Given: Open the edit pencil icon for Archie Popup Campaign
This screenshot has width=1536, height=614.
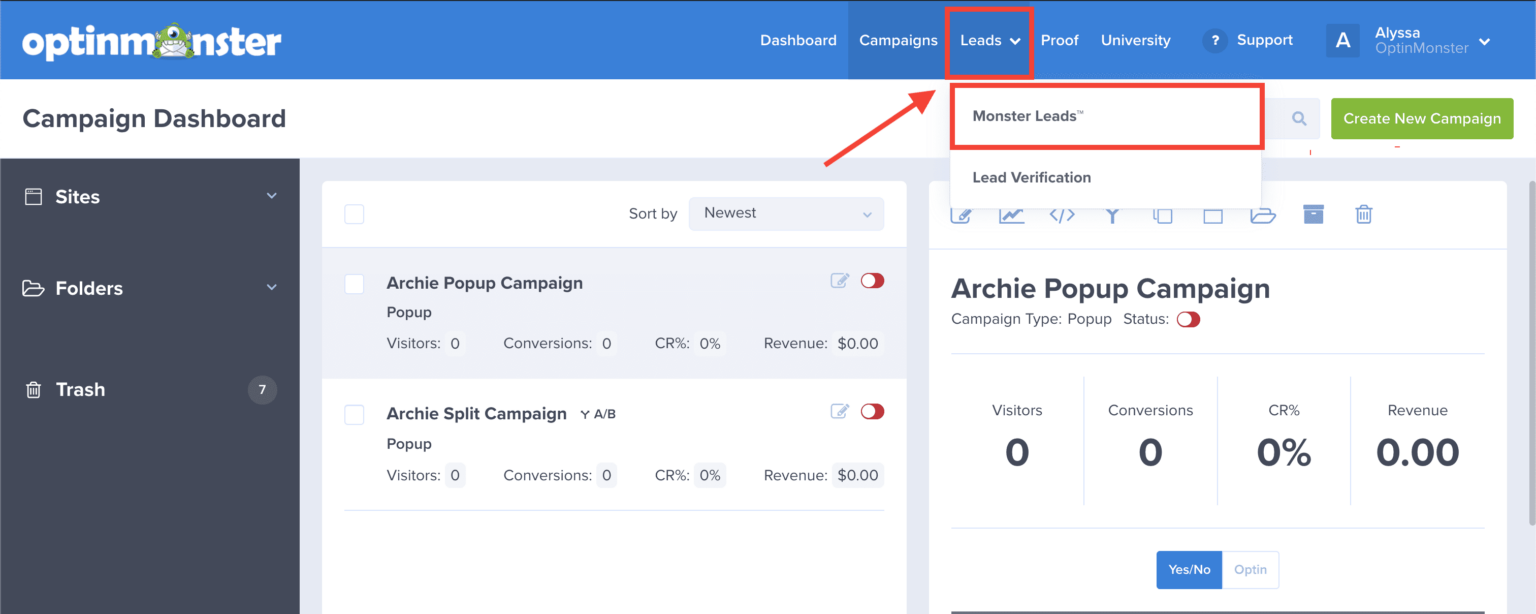Looking at the screenshot, I should 839,281.
